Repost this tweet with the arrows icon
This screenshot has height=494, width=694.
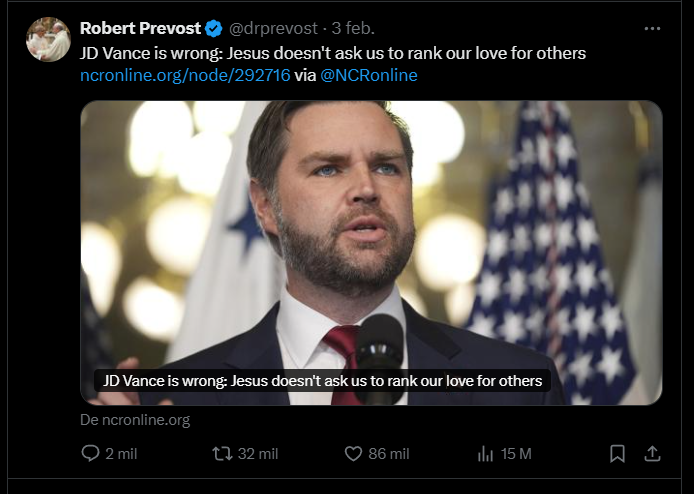[x=222, y=453]
